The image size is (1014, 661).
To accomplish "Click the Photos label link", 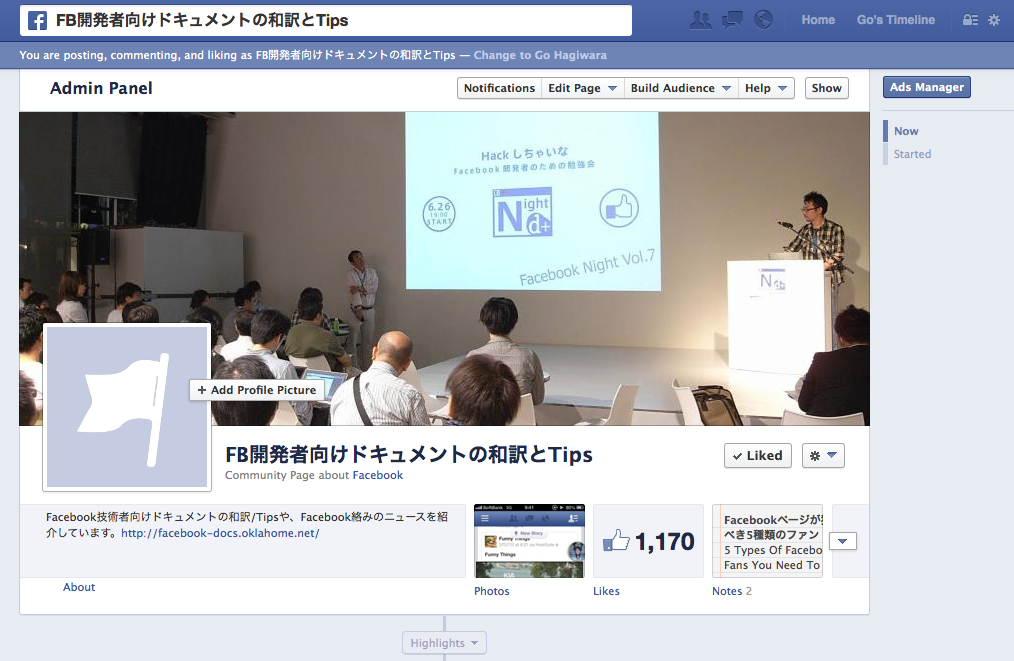I will click(491, 591).
